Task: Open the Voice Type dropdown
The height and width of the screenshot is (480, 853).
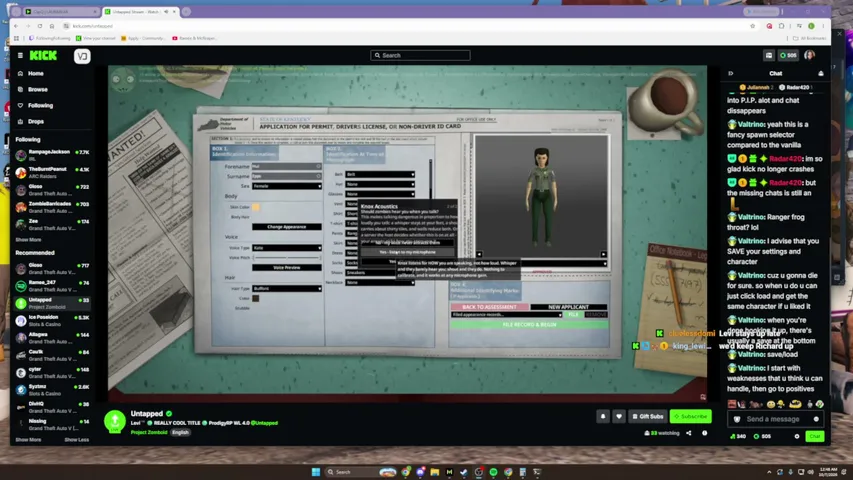Action: [x=287, y=248]
